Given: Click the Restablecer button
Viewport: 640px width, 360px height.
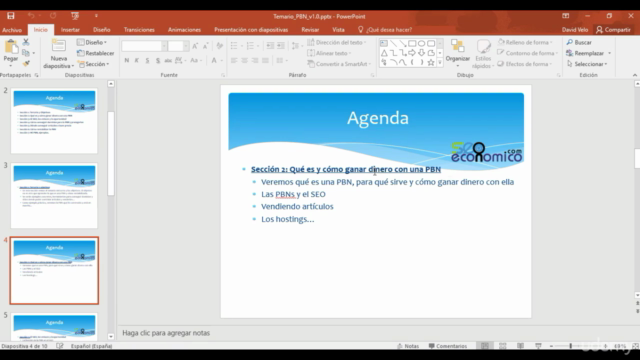Looking at the screenshot, I should point(96,53).
